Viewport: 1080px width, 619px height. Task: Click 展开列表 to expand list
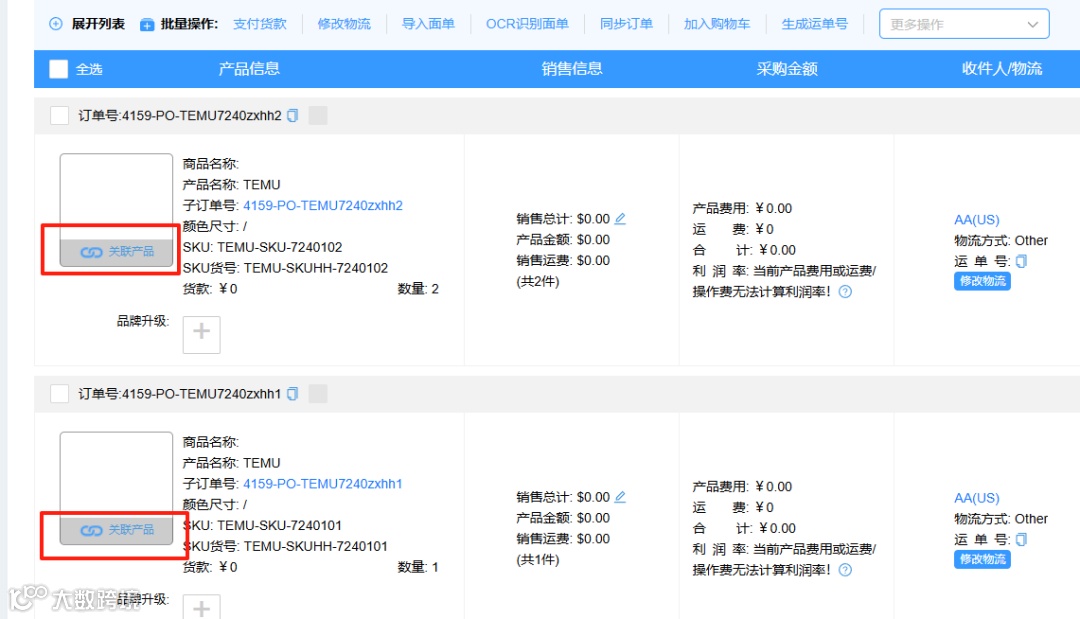(x=98, y=24)
